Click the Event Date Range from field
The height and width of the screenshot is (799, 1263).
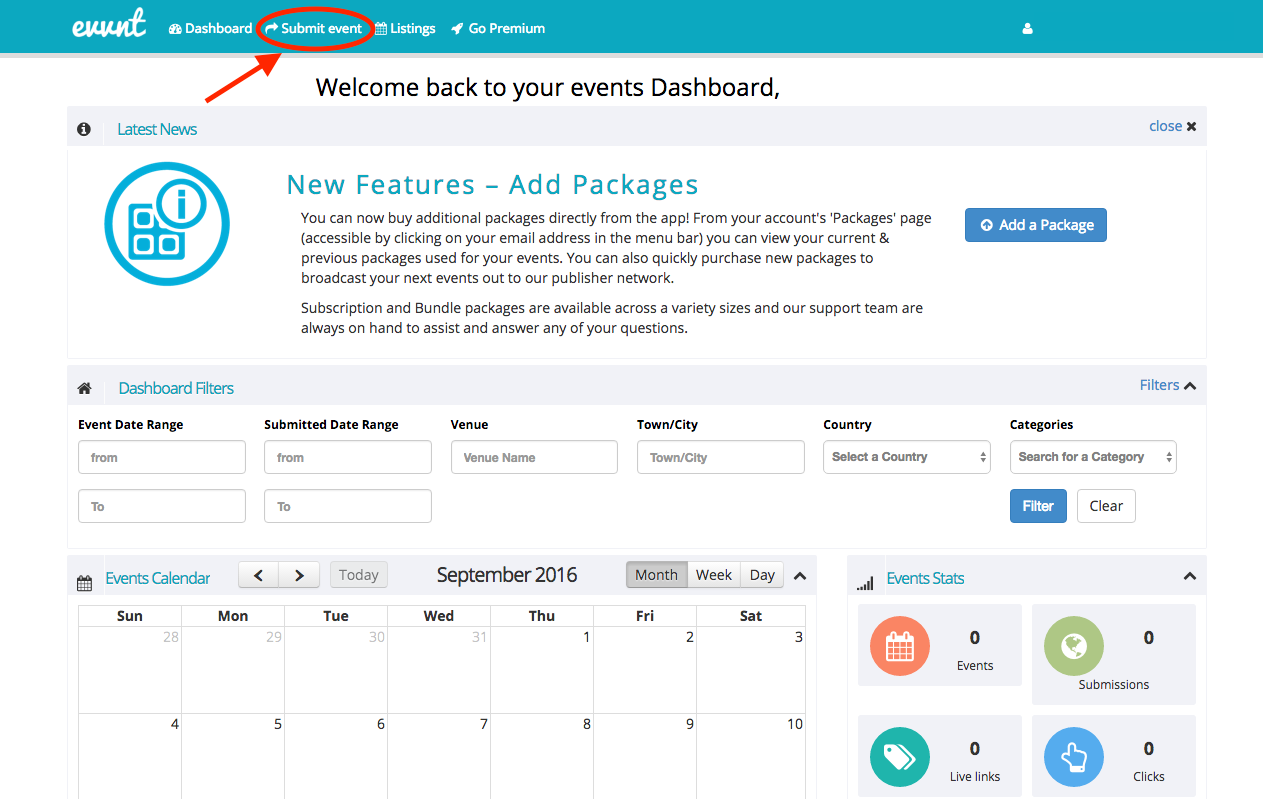coord(162,457)
